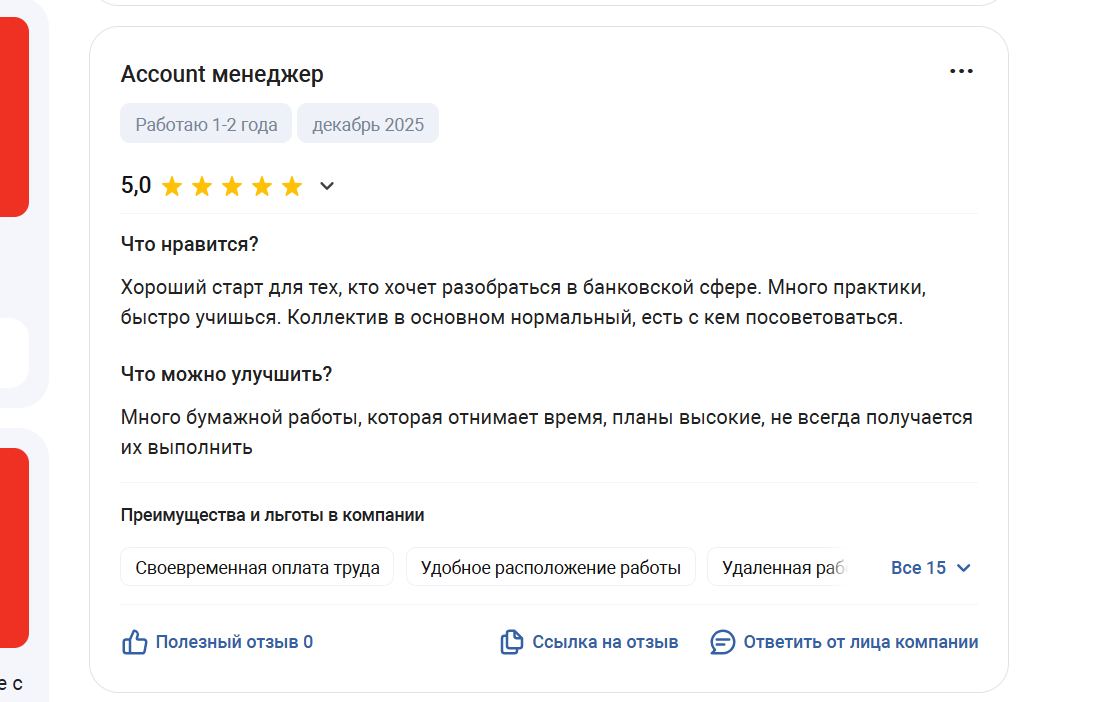Click 'Ответить от лица компании' link
Viewport: 1099px width, 702px height.
coord(860,642)
